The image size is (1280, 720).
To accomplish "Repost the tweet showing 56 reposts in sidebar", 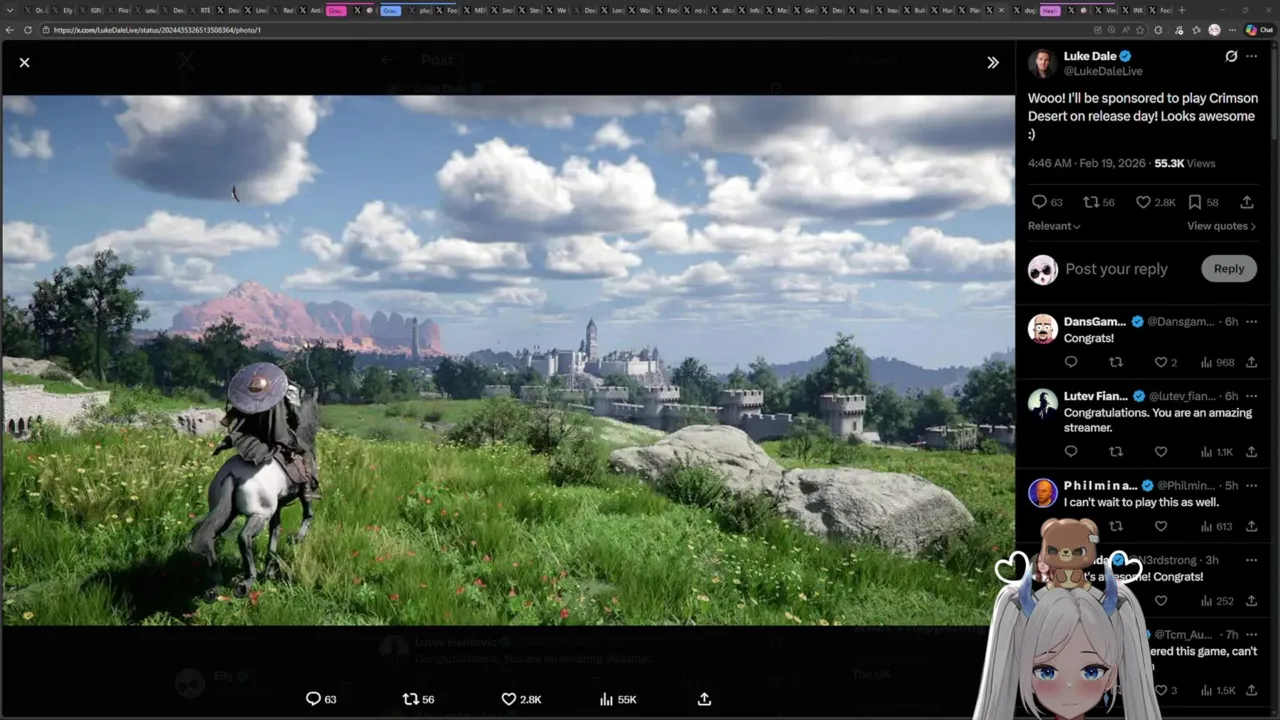I will pyautogui.click(x=1099, y=202).
